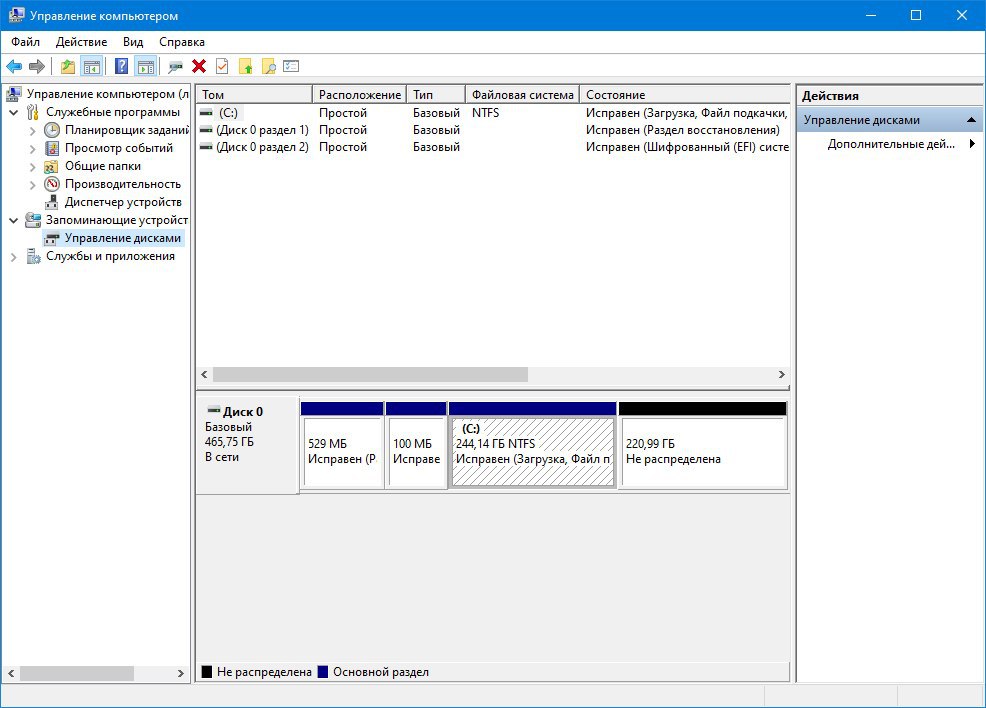Expand the Просмотр событий node

(x=33, y=149)
